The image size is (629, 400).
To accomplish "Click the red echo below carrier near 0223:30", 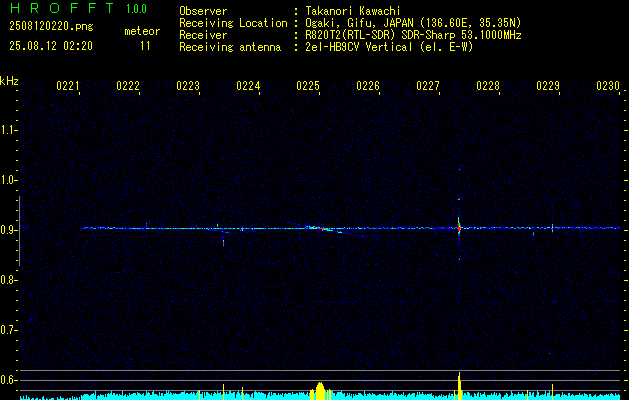I will (223, 242).
